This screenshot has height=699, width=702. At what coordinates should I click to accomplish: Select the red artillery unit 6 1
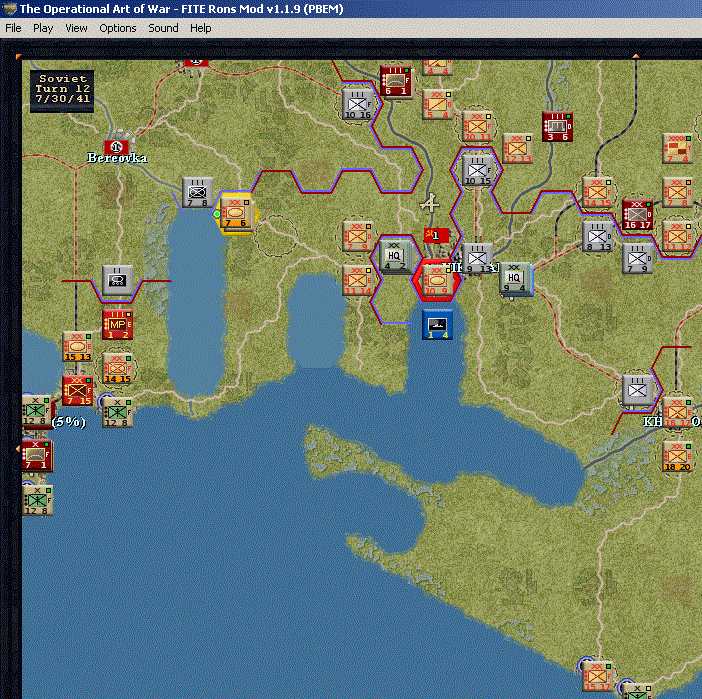pos(395,81)
